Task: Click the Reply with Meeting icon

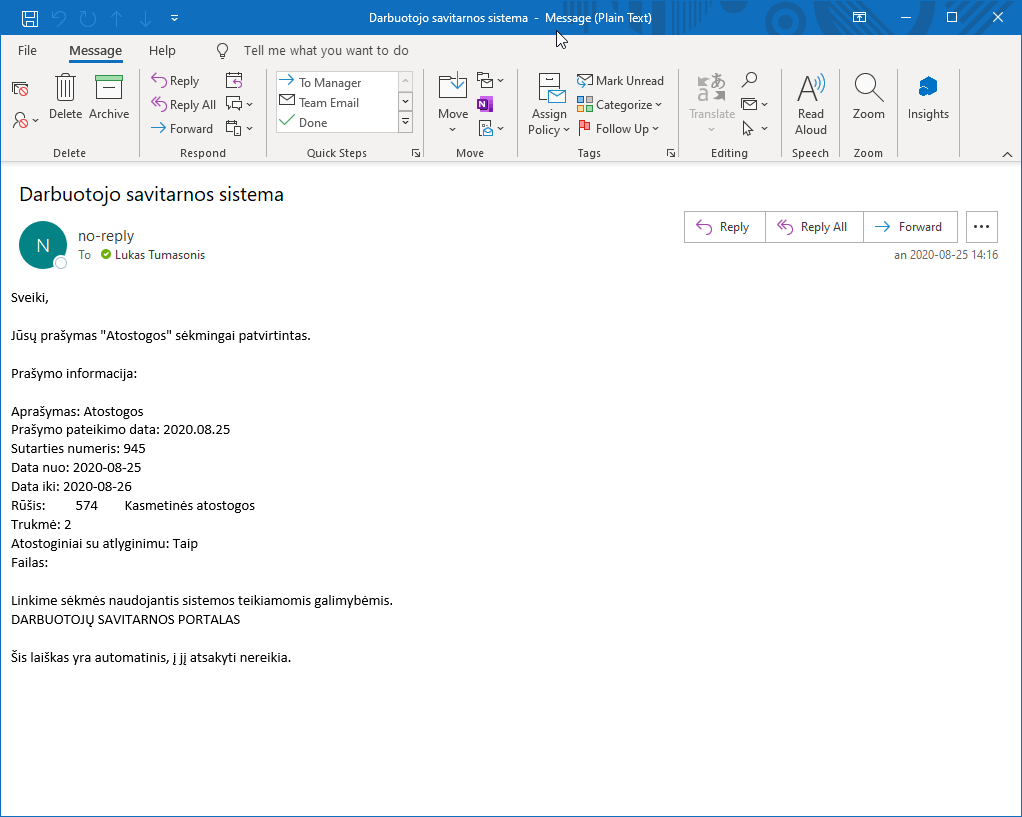Action: click(x=234, y=81)
